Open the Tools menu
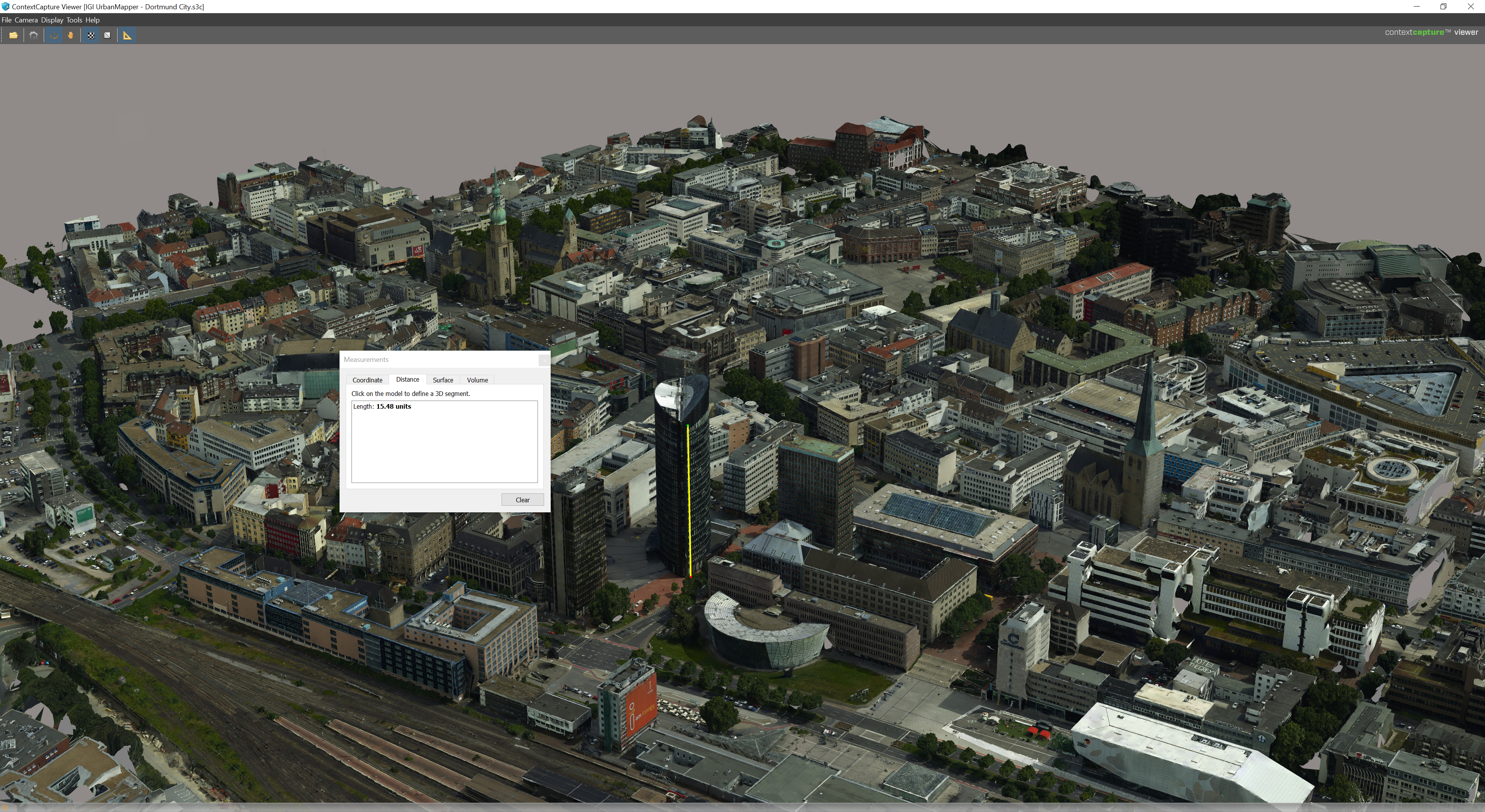Viewport: 1485px width, 812px height. (74, 20)
